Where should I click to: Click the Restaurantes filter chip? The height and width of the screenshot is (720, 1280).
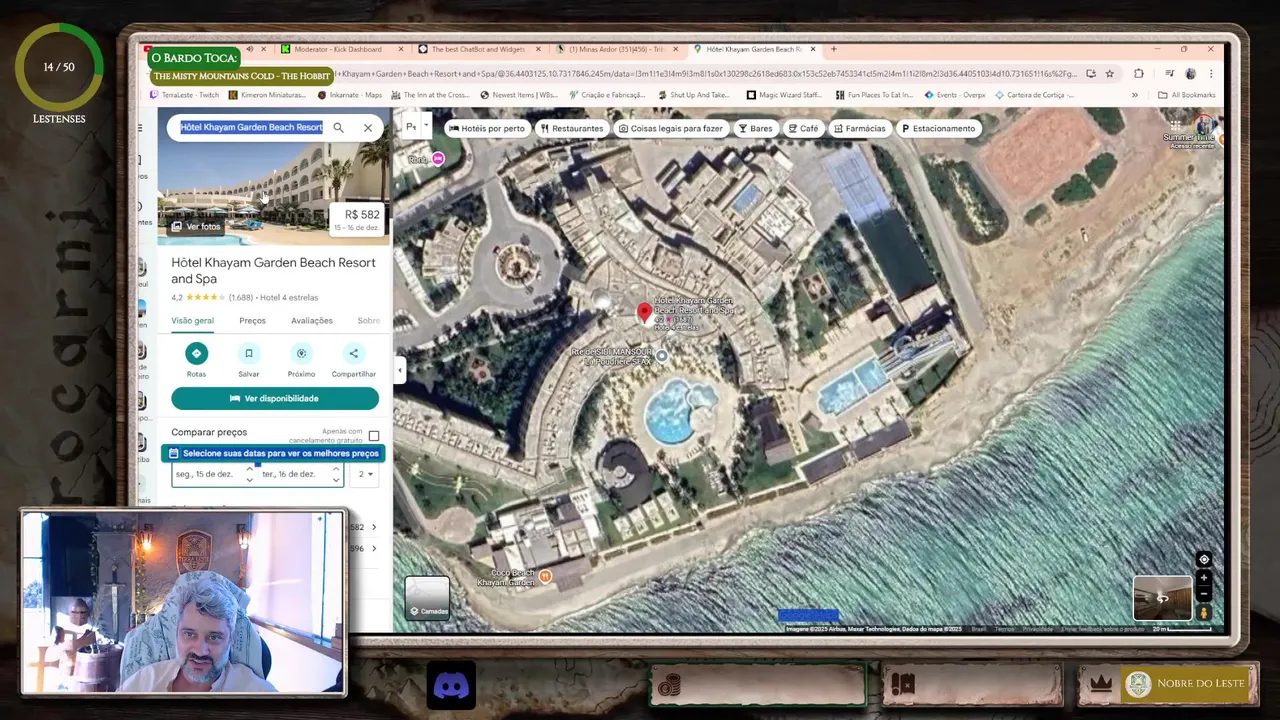572,128
